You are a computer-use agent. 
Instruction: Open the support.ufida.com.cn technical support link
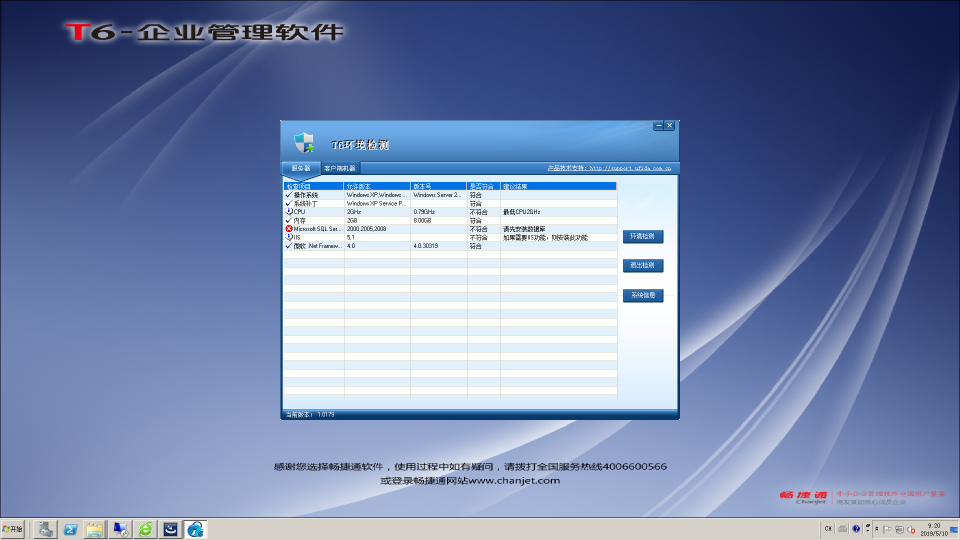click(x=609, y=168)
